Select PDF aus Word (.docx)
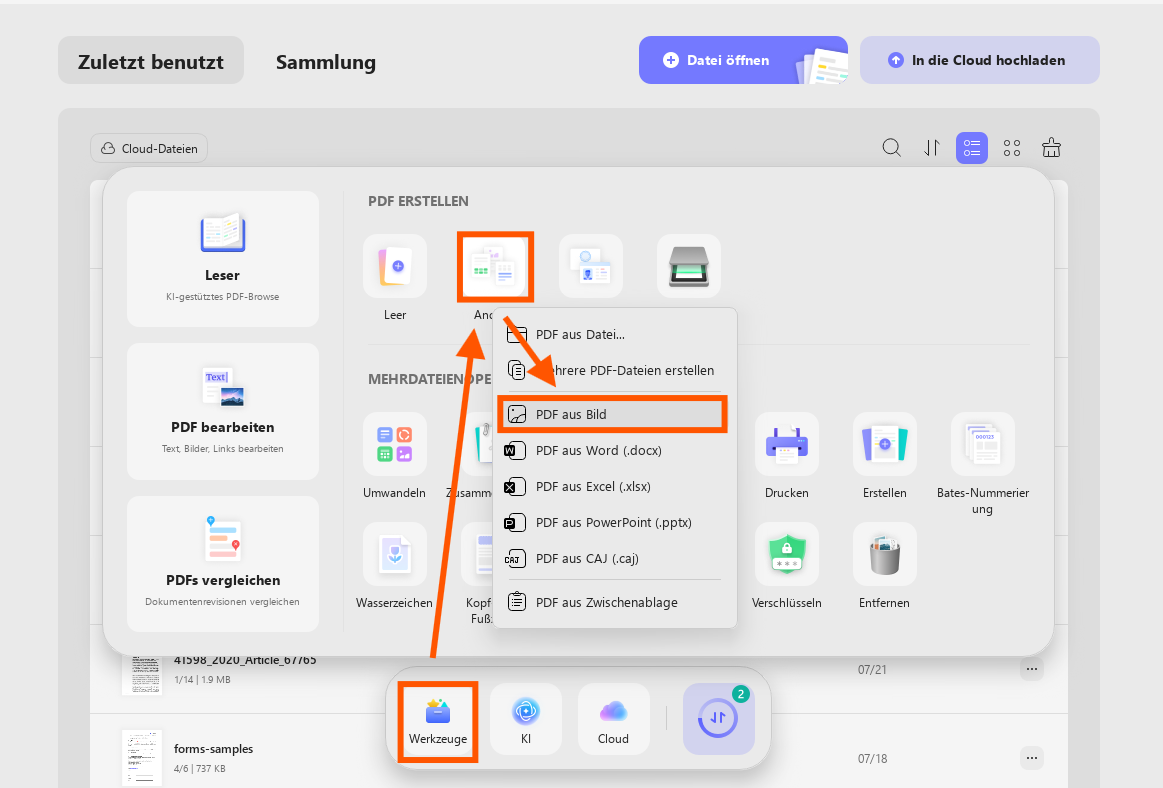Screen dimensions: 1163x788 click(615, 450)
